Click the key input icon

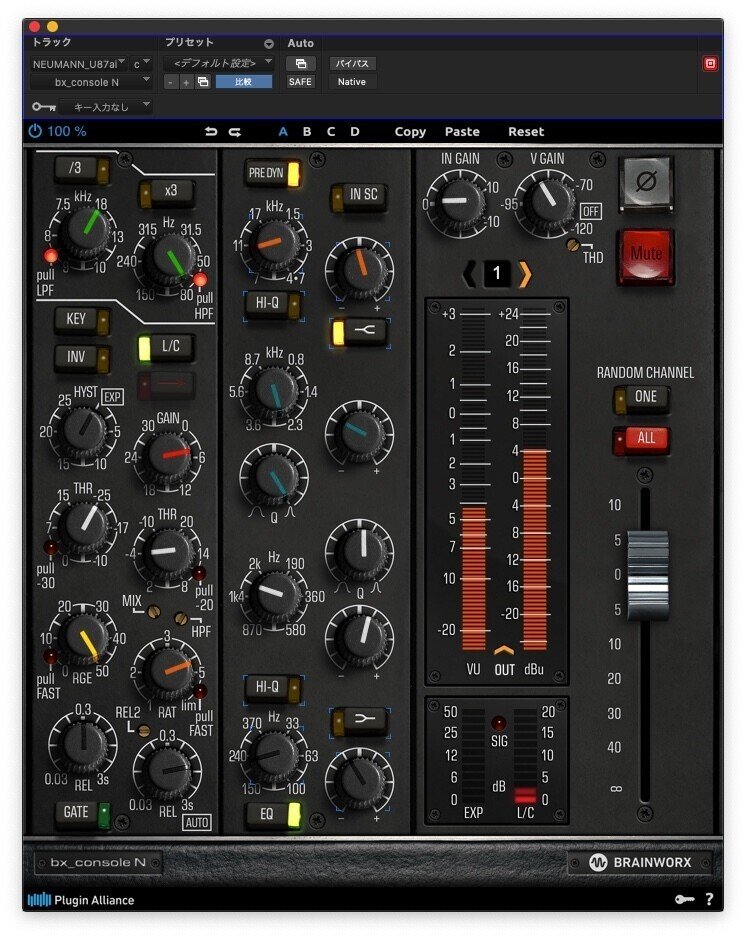(44, 106)
